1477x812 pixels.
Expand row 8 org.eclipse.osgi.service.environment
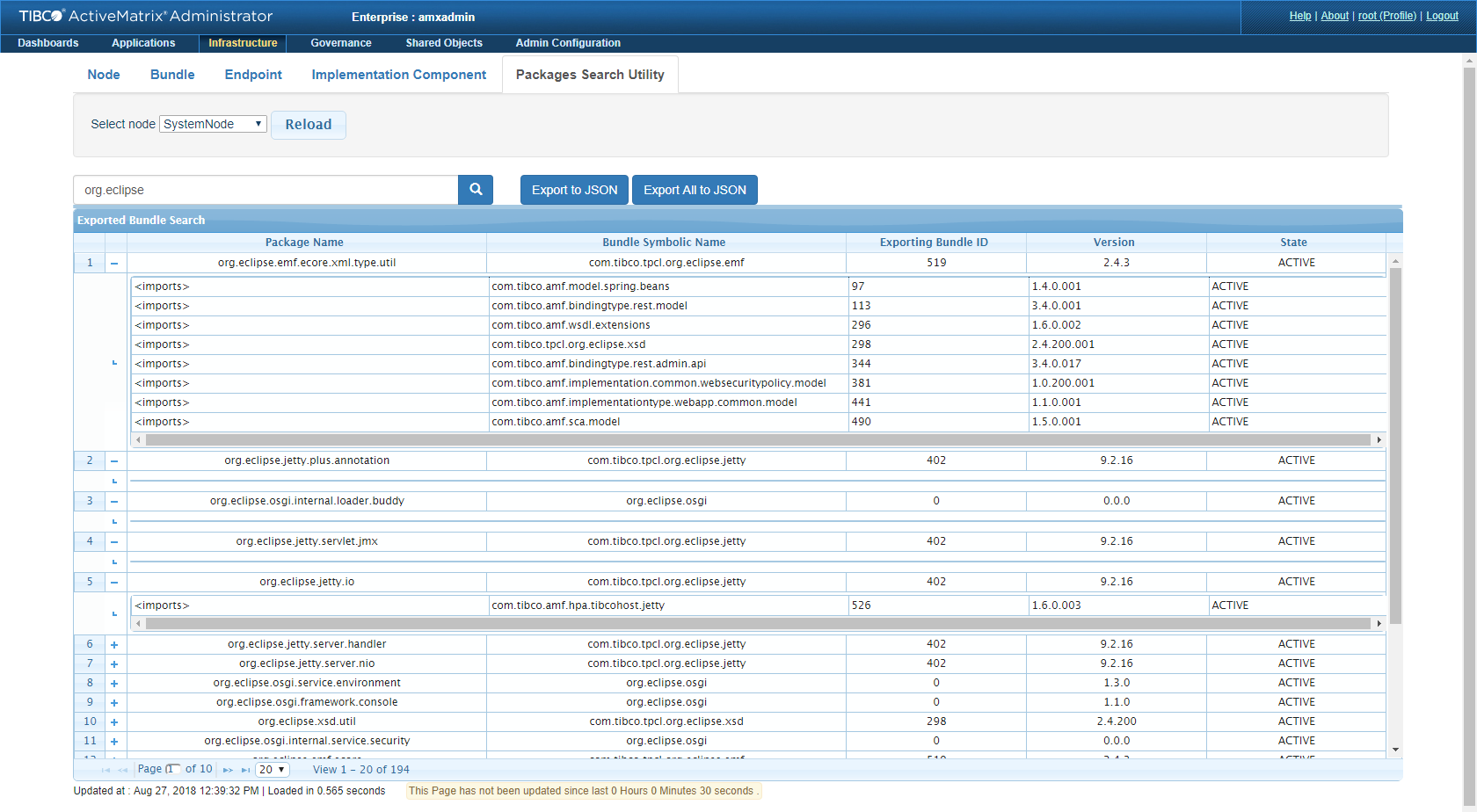pos(114,684)
